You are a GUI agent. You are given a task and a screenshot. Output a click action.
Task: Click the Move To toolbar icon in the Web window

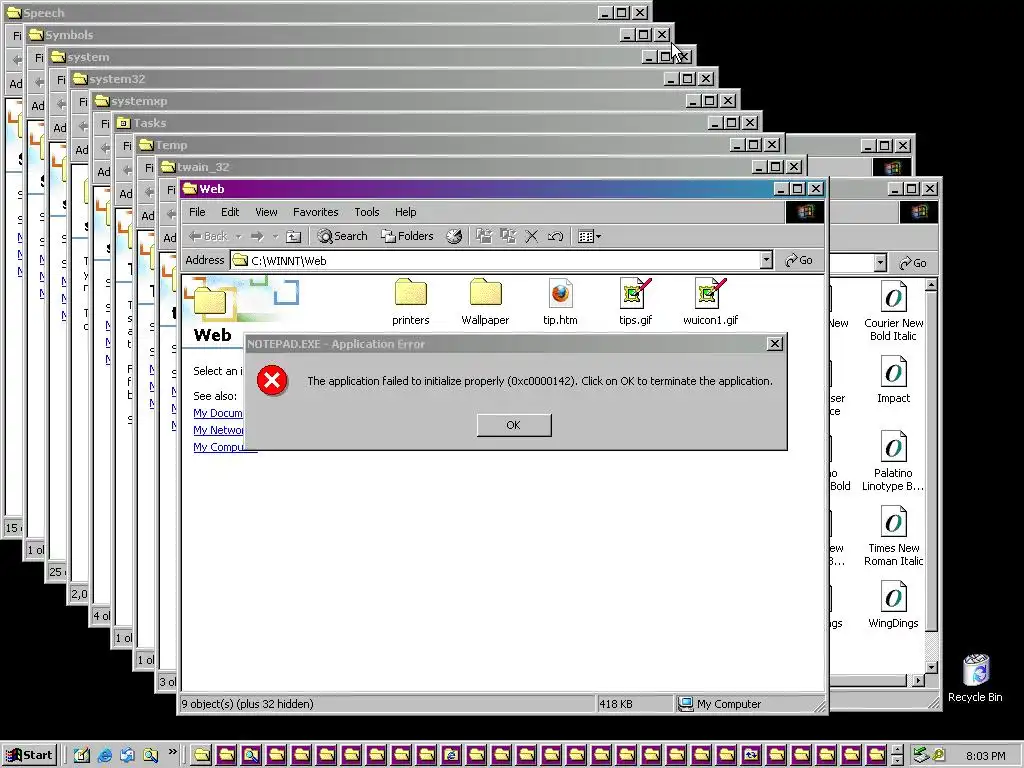click(483, 236)
